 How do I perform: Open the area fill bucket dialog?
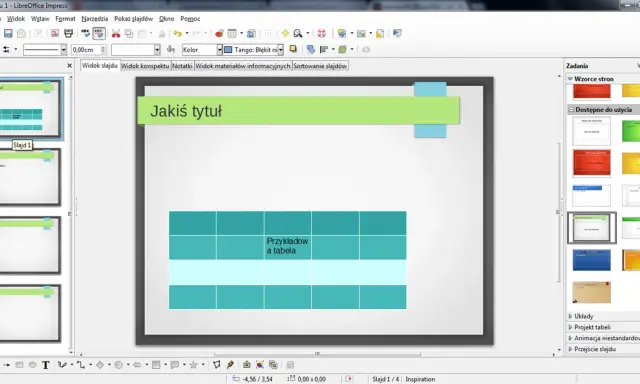click(171, 50)
